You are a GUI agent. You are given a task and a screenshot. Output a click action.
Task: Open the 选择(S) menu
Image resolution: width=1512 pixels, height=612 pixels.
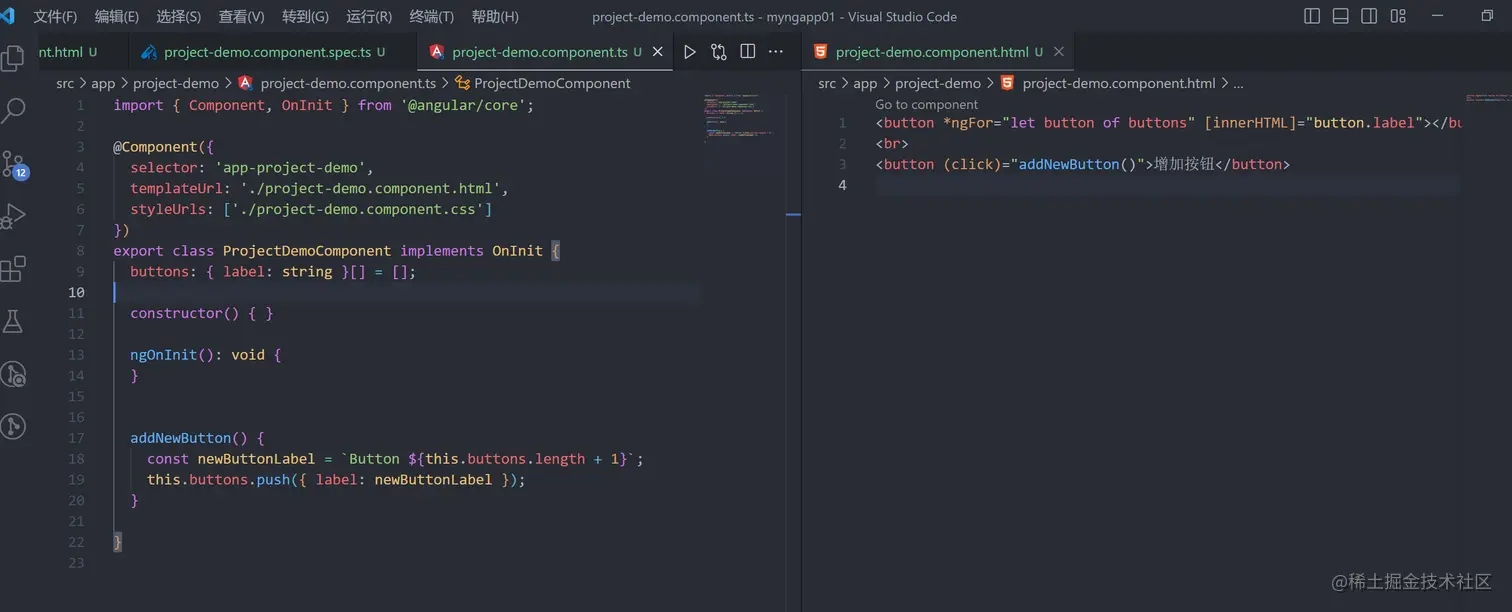(179, 16)
